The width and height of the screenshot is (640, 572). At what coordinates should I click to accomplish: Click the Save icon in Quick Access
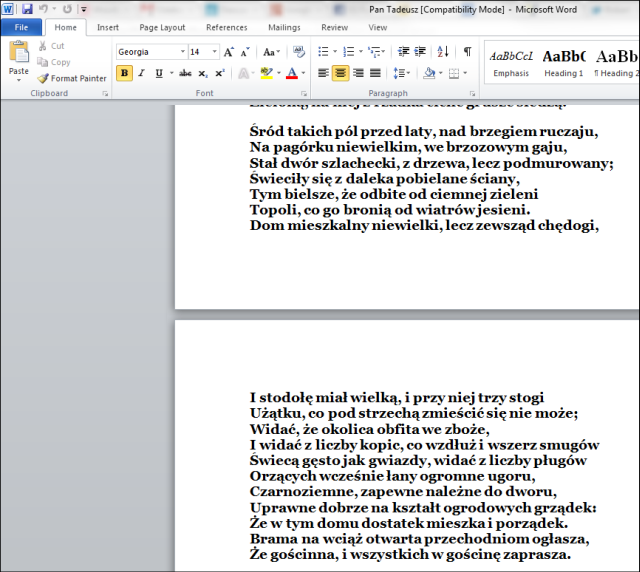pyautogui.click(x=27, y=9)
